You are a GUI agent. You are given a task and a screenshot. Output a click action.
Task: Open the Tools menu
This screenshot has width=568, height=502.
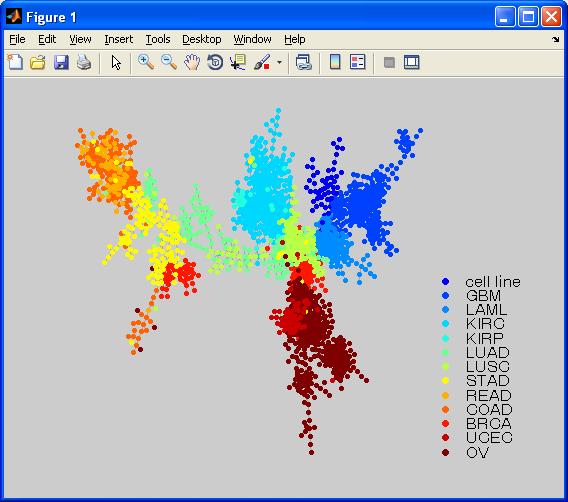[158, 39]
